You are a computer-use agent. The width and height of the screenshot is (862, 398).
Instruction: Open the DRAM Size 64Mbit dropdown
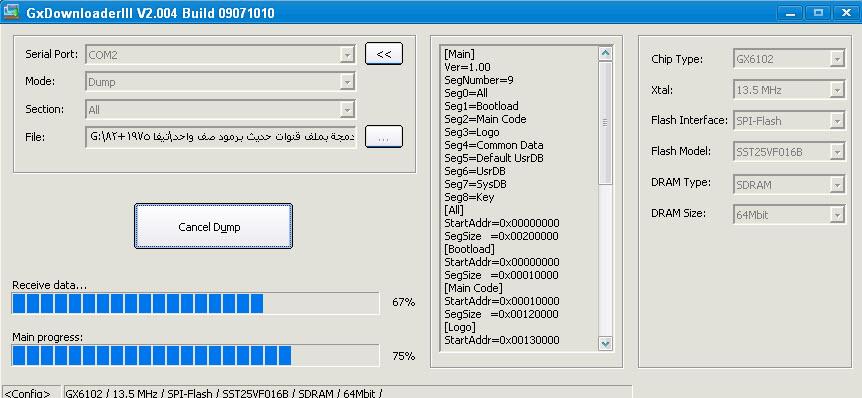coord(788,215)
